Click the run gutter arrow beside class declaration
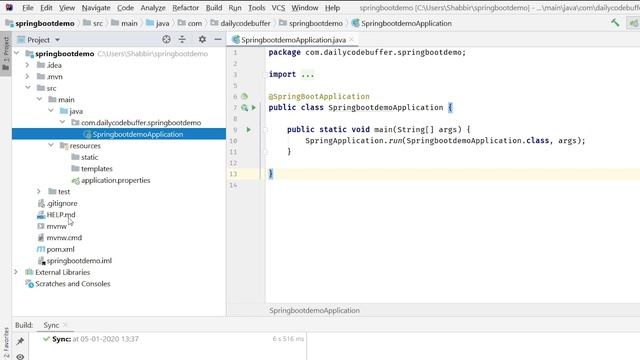 tap(253, 108)
